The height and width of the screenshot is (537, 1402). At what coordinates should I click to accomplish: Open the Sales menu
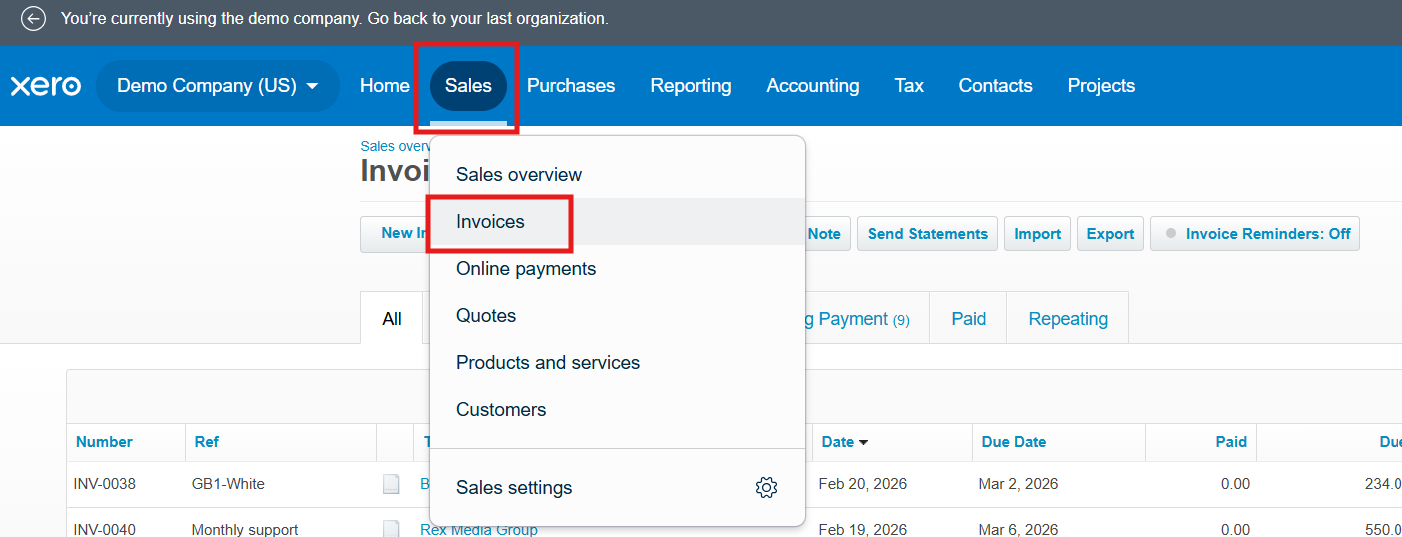click(x=468, y=86)
